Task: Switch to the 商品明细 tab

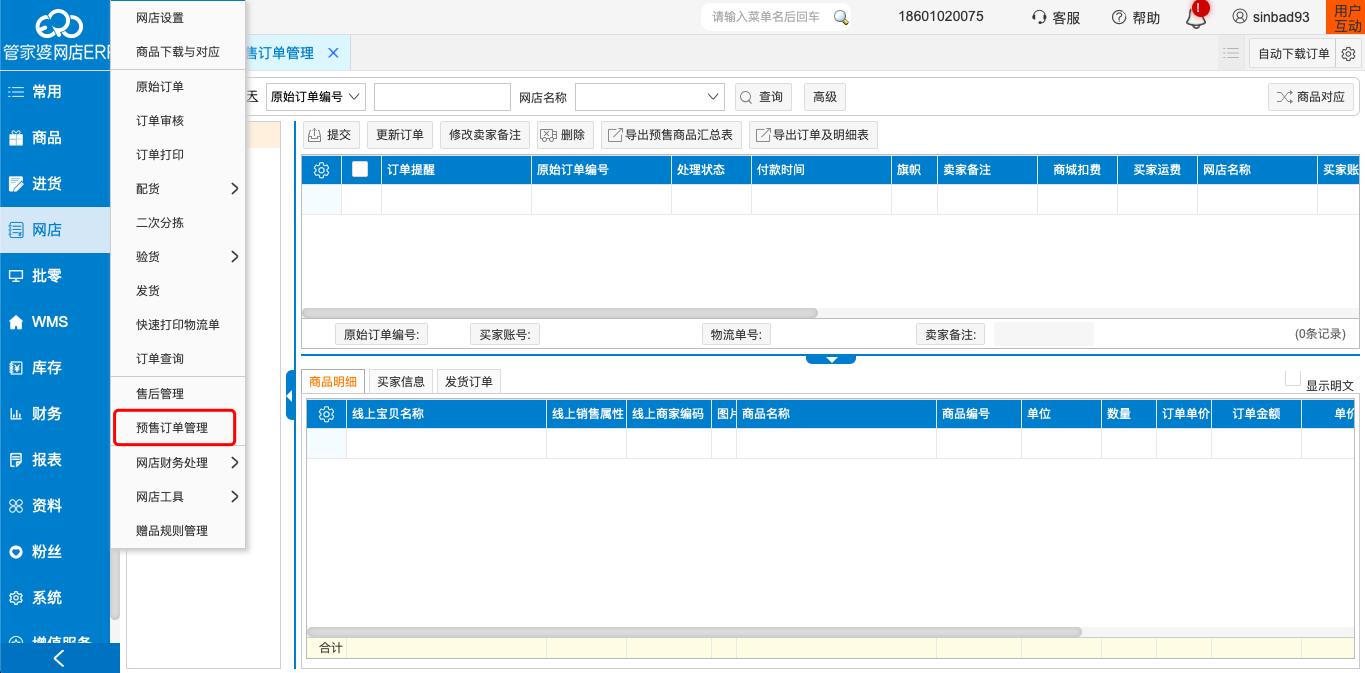Action: pos(333,381)
